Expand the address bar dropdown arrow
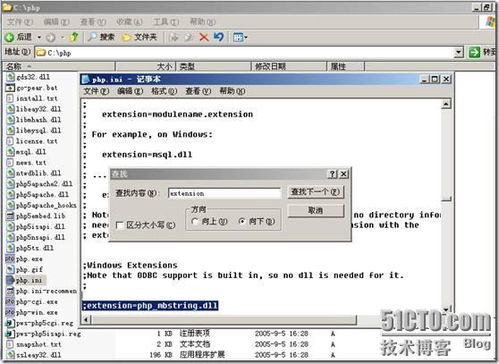499x364 pixels. [x=459, y=52]
